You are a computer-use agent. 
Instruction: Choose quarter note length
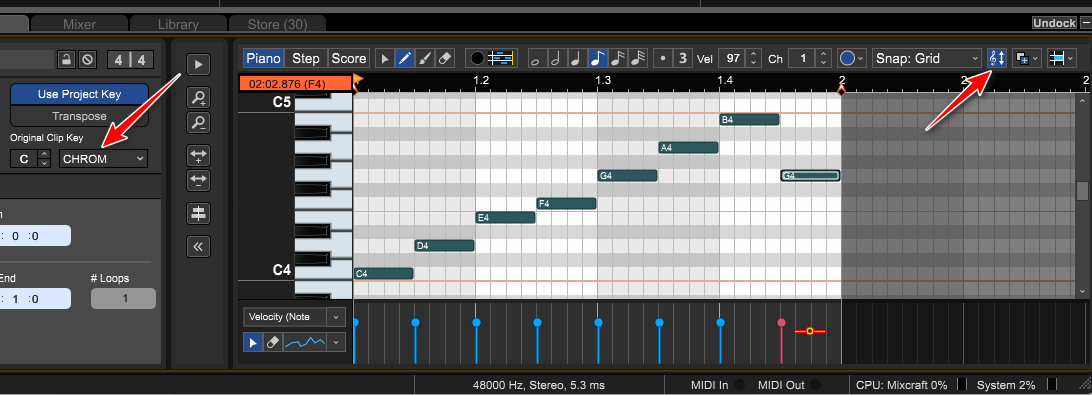(576, 59)
